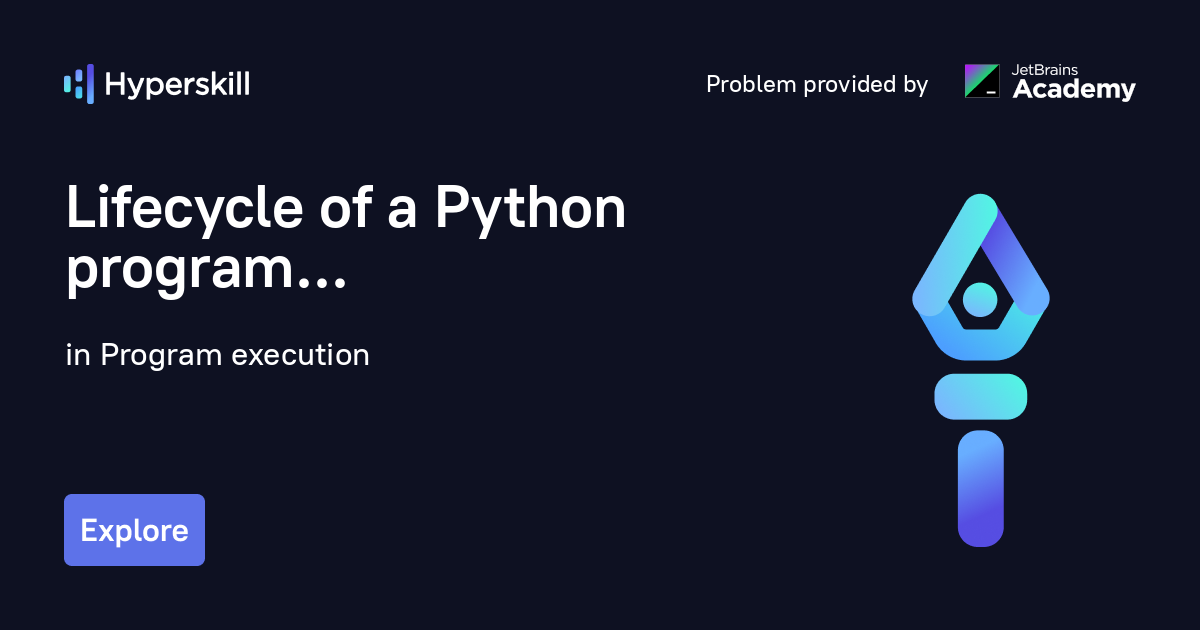Screen dimensions: 1200x630
Task: Open the "Lifecycle of a Python" title line
Action: [345, 209]
